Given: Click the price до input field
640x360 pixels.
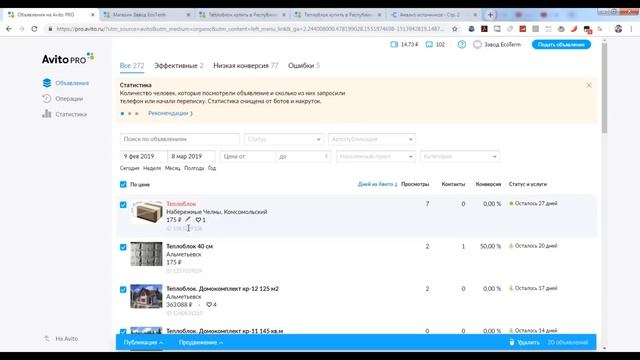Looking at the screenshot, I should [303, 156].
